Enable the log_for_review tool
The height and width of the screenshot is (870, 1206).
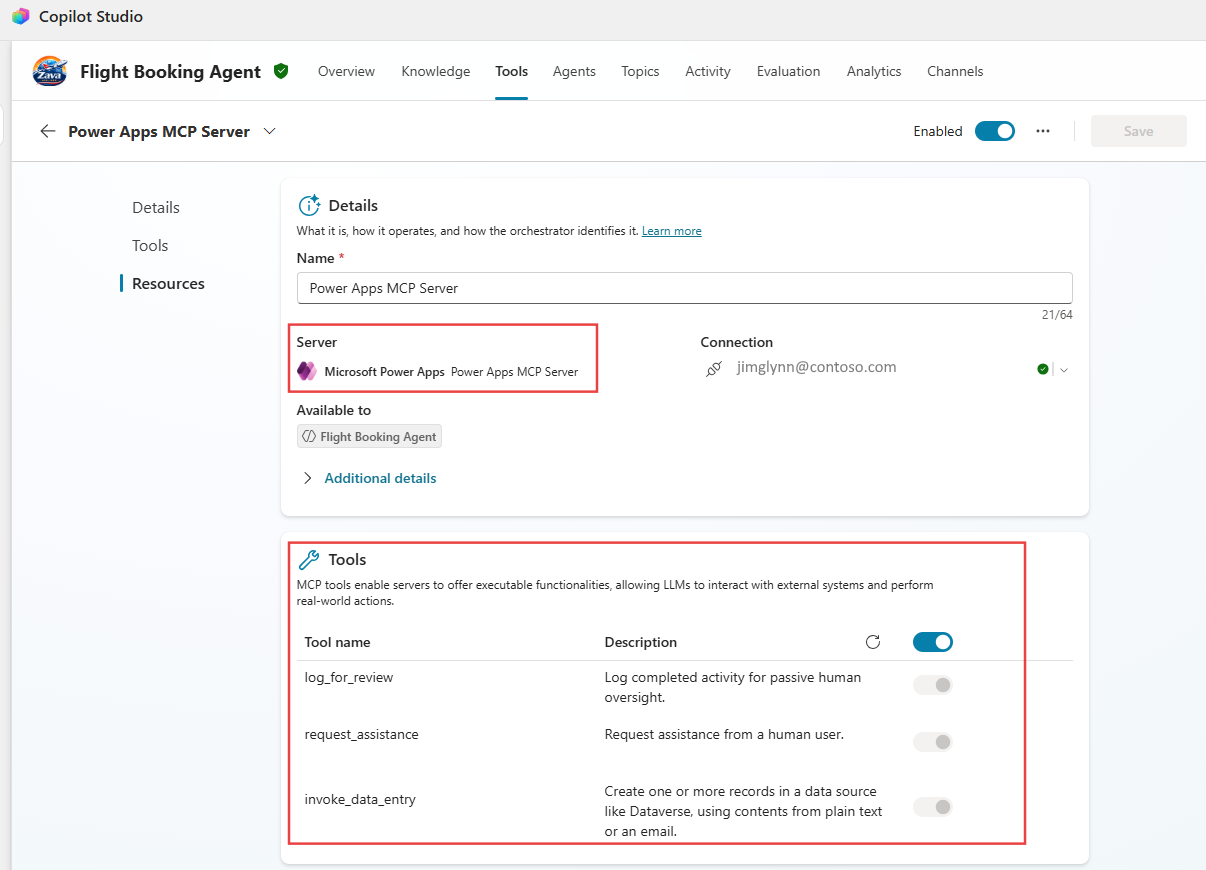pos(932,685)
